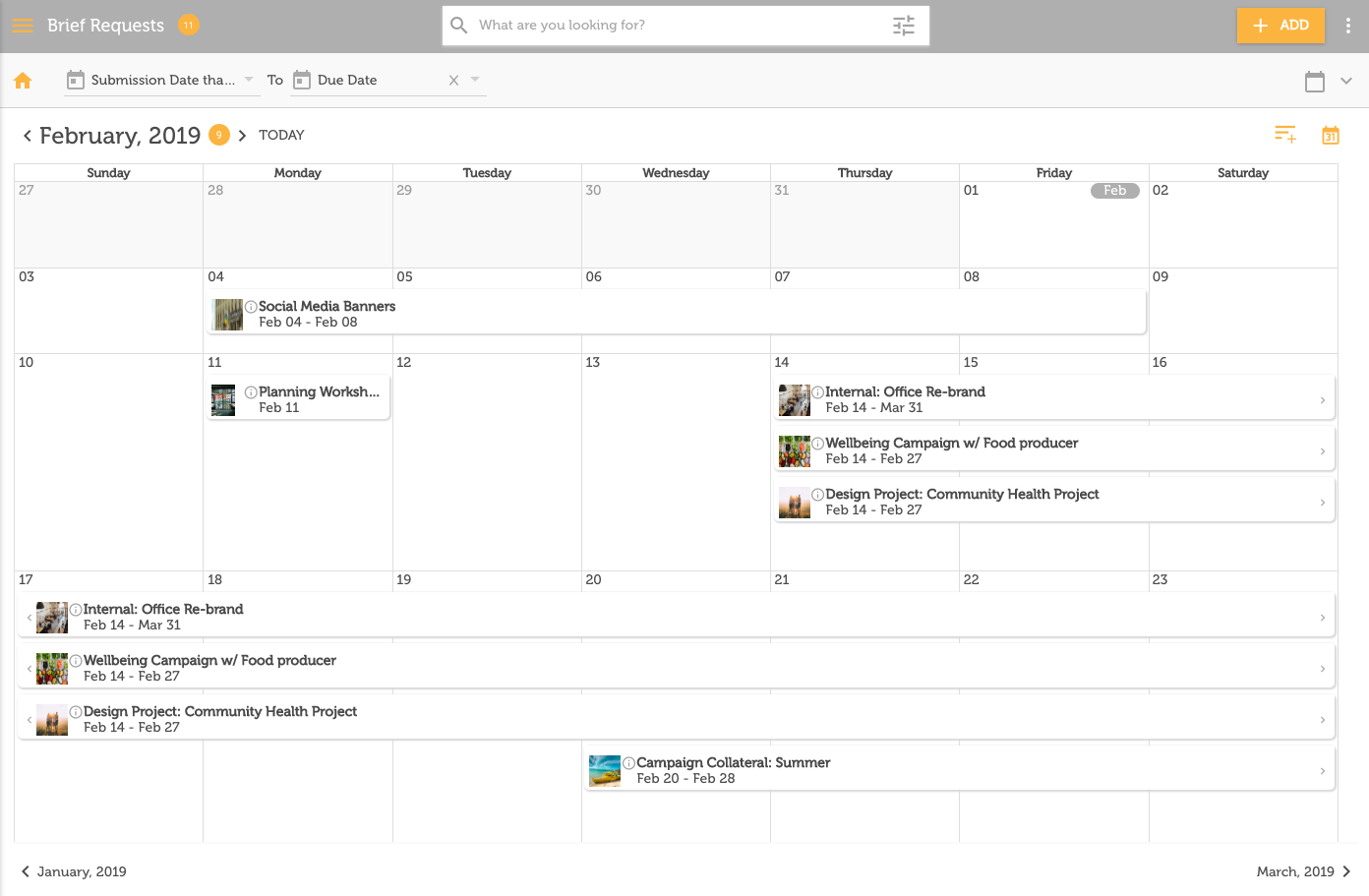Viewport: 1369px width, 896px height.
Task: Click the TODAY button
Action: (281, 135)
